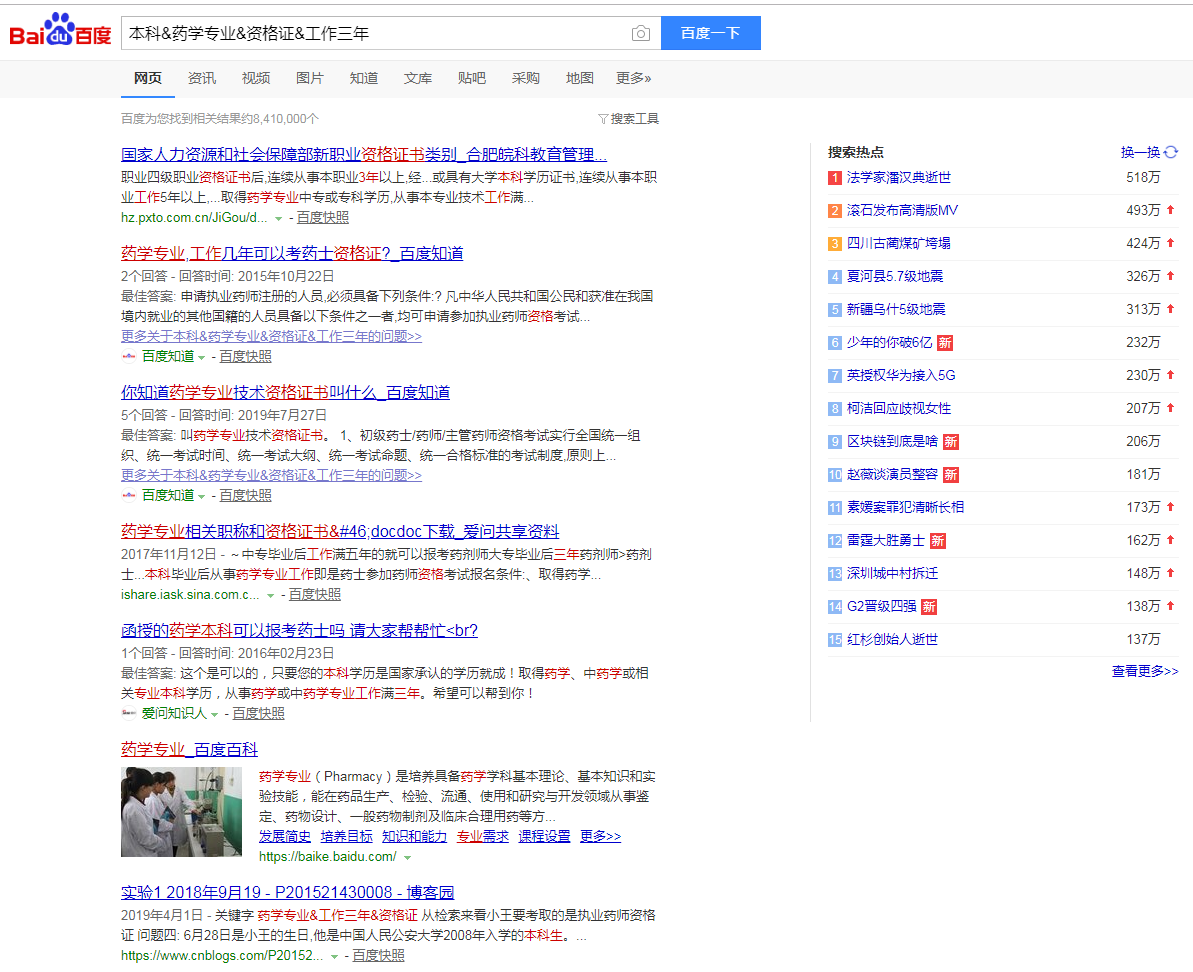
Task: Switch to the 文库 tab
Action: click(x=418, y=78)
